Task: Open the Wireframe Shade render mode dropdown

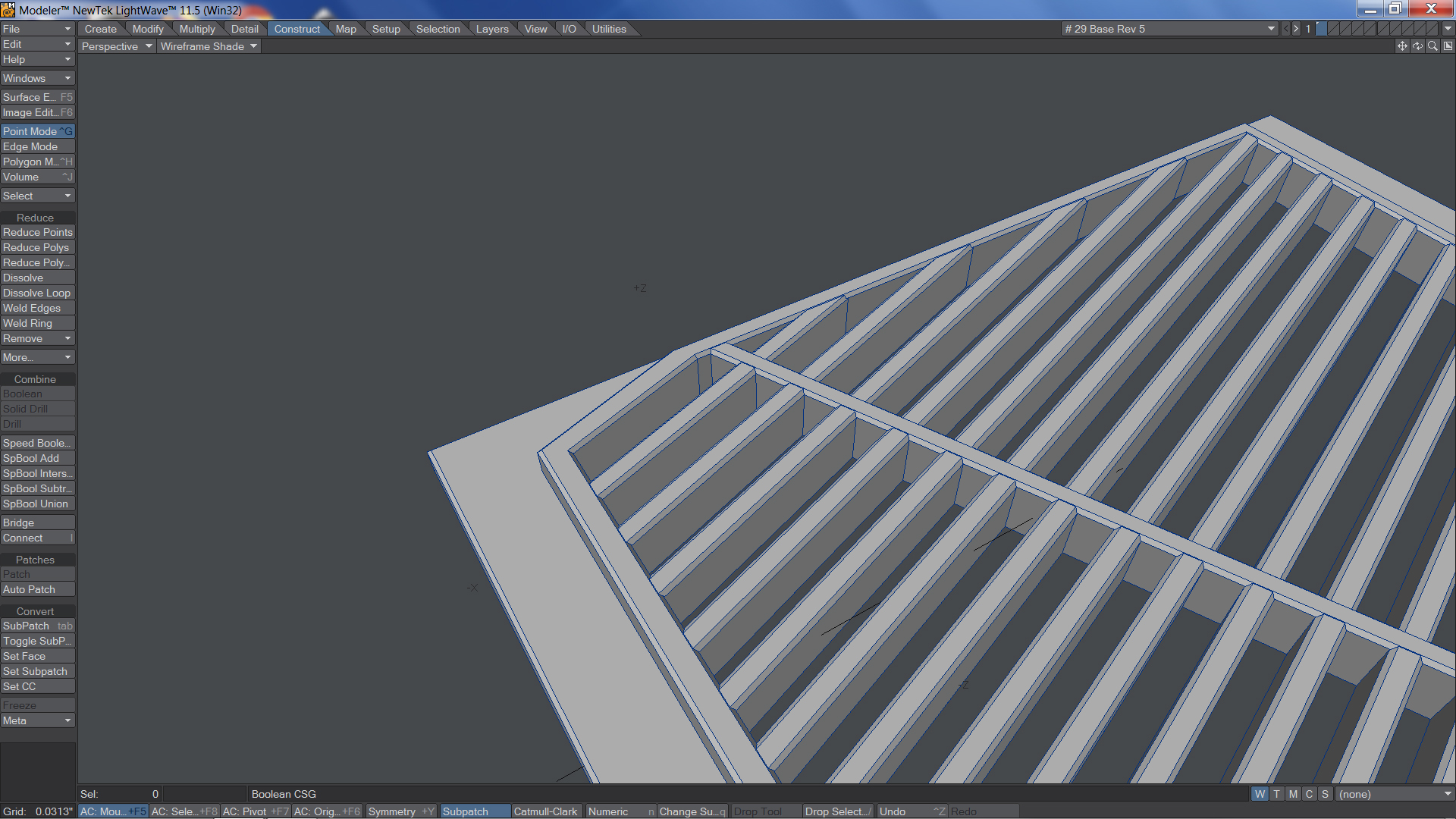Action: [x=209, y=46]
